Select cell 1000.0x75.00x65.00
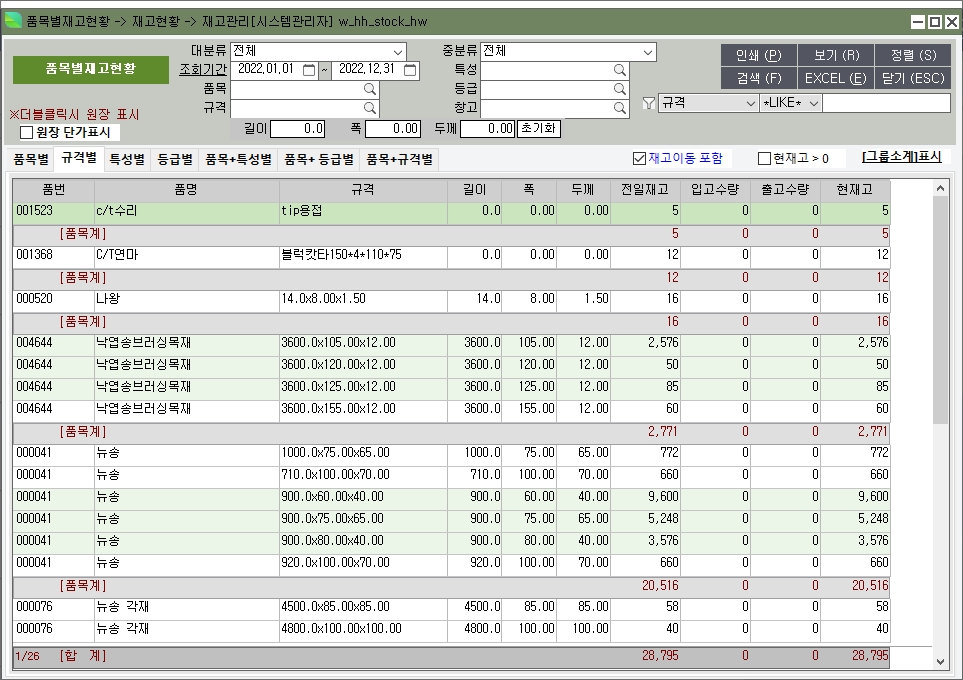This screenshot has height=680, width=963. (363, 453)
